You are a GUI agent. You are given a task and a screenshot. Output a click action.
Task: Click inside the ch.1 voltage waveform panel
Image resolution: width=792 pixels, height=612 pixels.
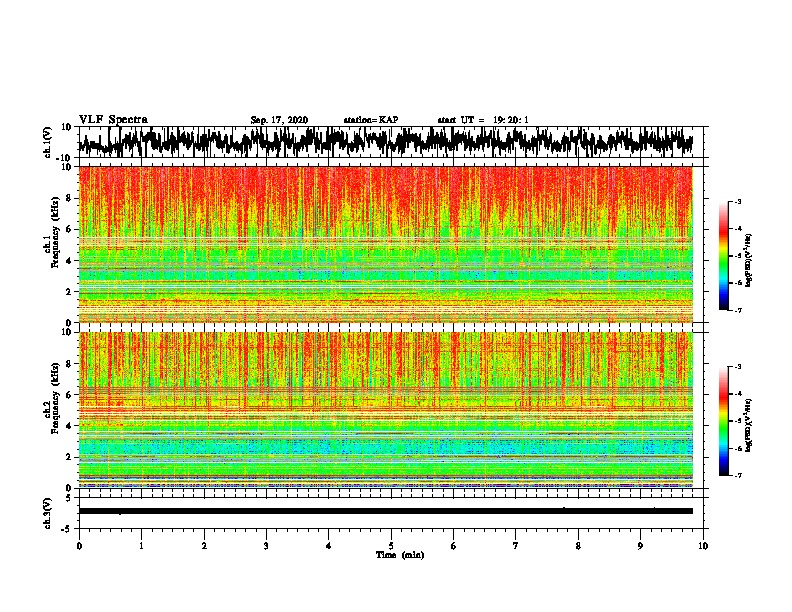coord(390,142)
